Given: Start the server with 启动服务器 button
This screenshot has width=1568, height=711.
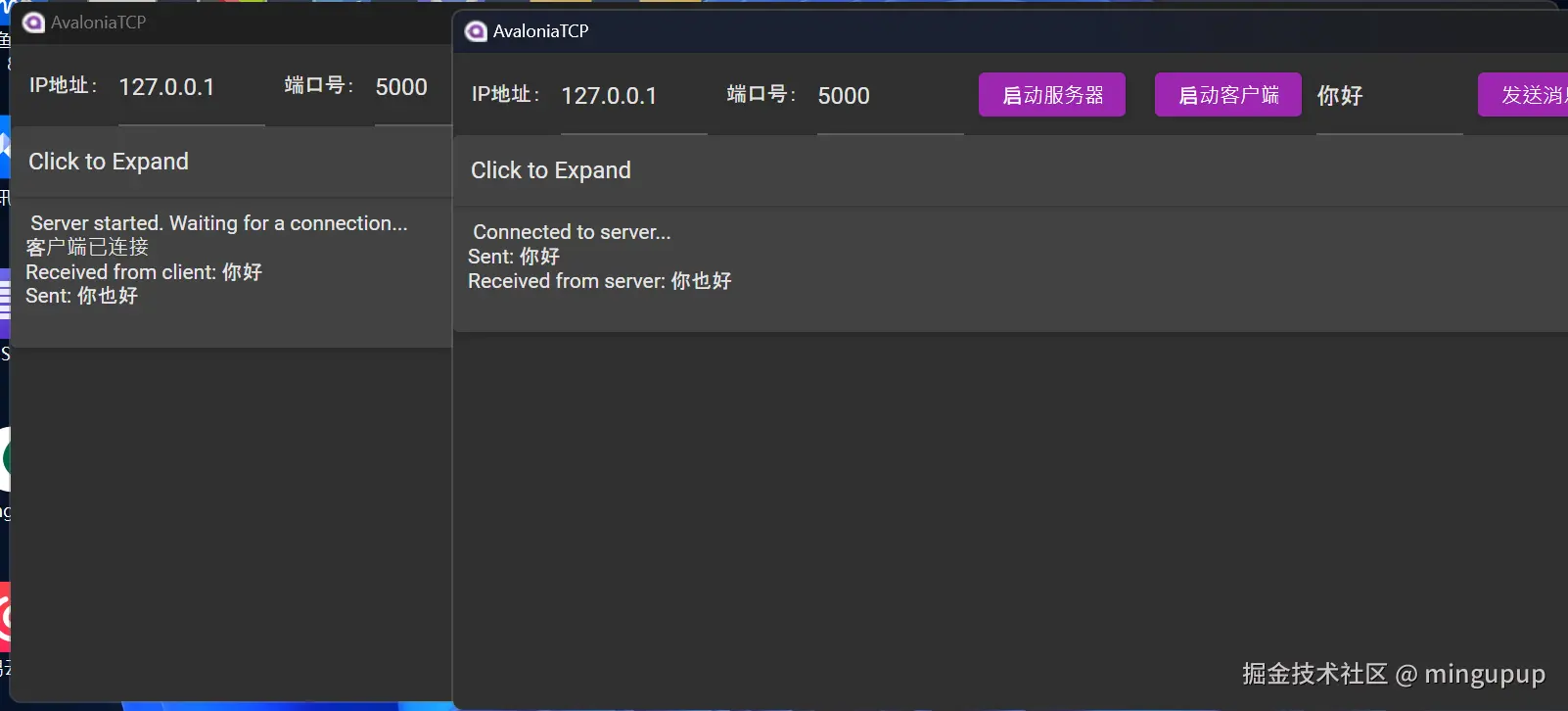Looking at the screenshot, I should pos(1052,95).
